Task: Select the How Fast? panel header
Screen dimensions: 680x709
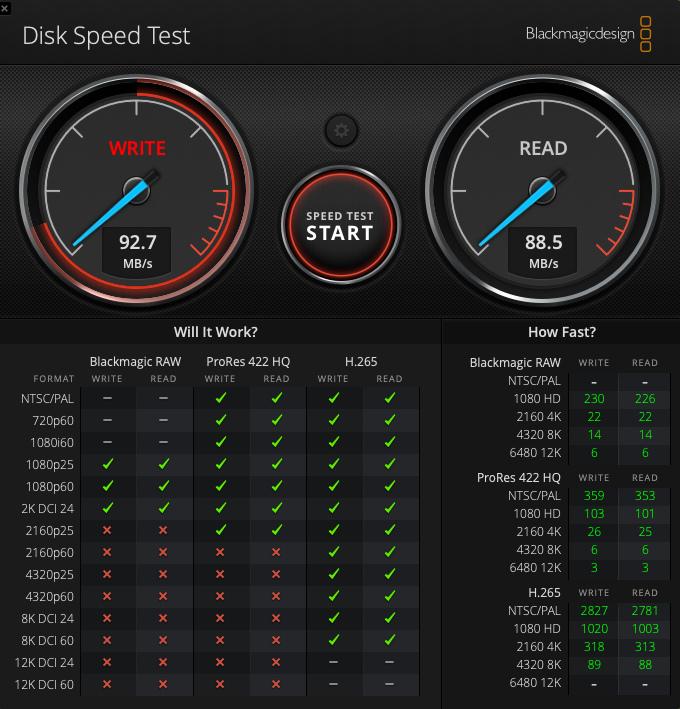Action: 561,332
